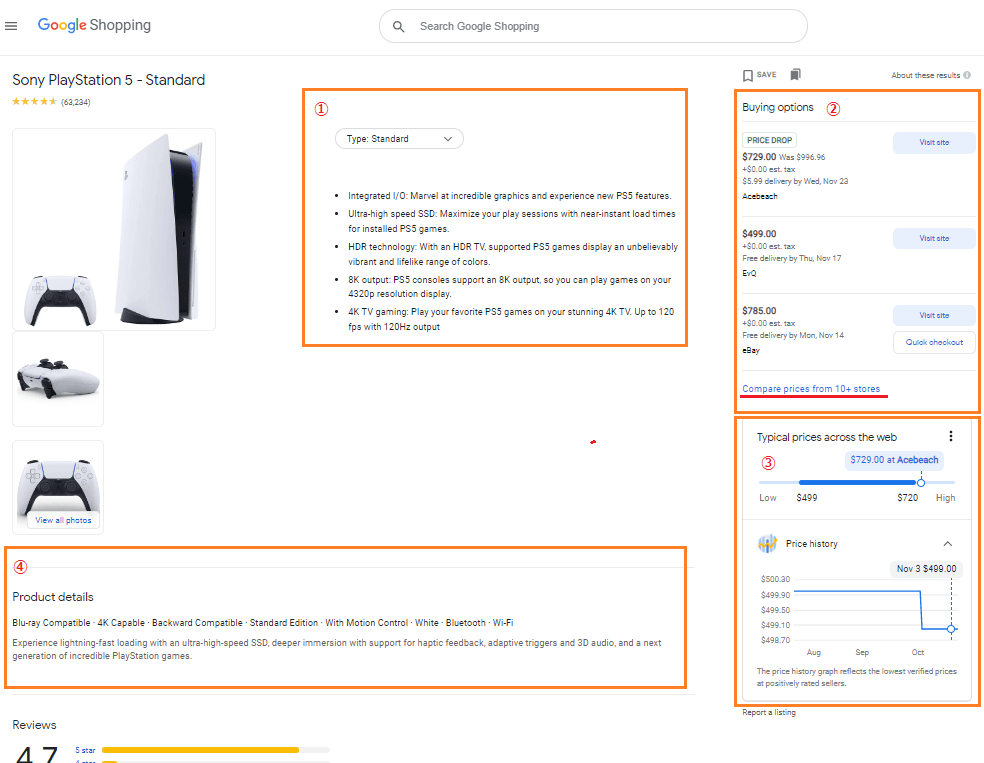Click the Nov 3 price history data point

click(x=951, y=629)
